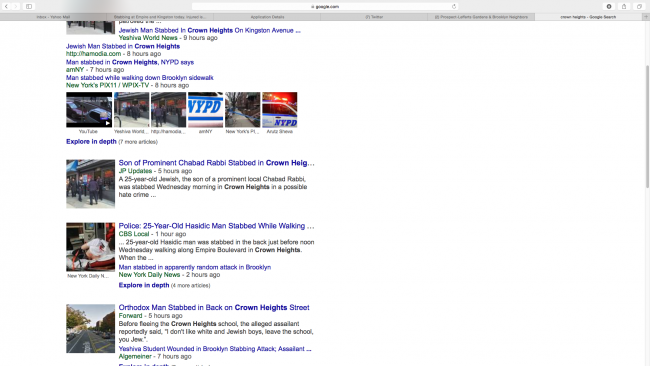Click the google.com address bar
The height and width of the screenshot is (366, 650).
point(325,6)
